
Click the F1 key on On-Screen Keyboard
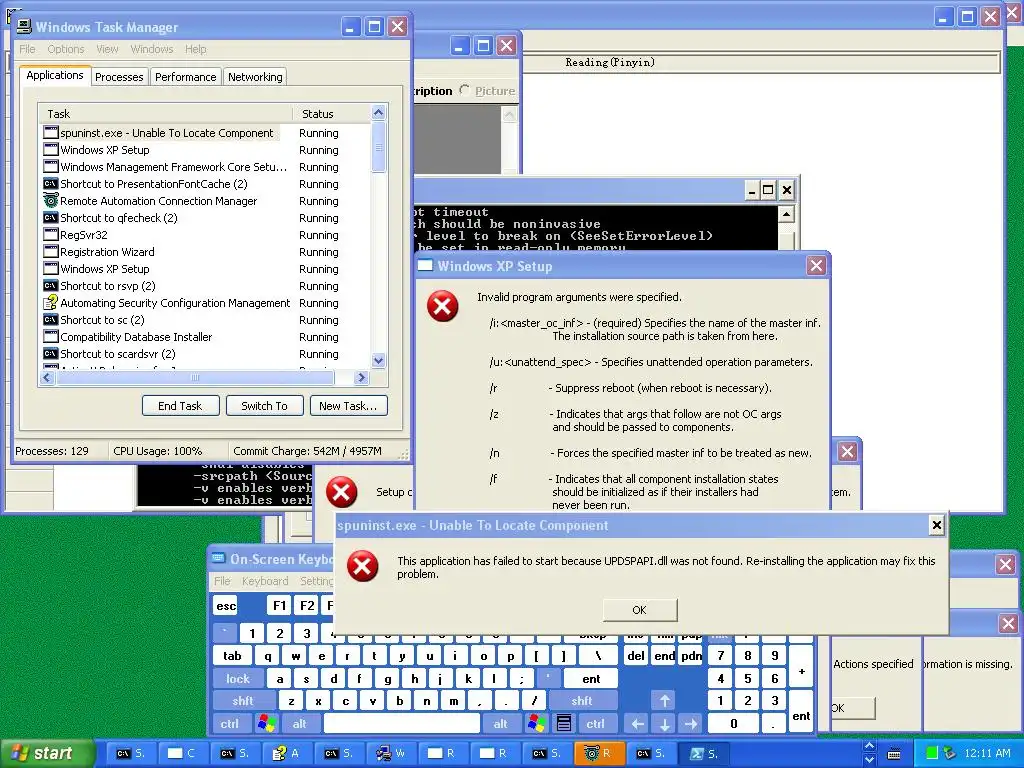[280, 605]
